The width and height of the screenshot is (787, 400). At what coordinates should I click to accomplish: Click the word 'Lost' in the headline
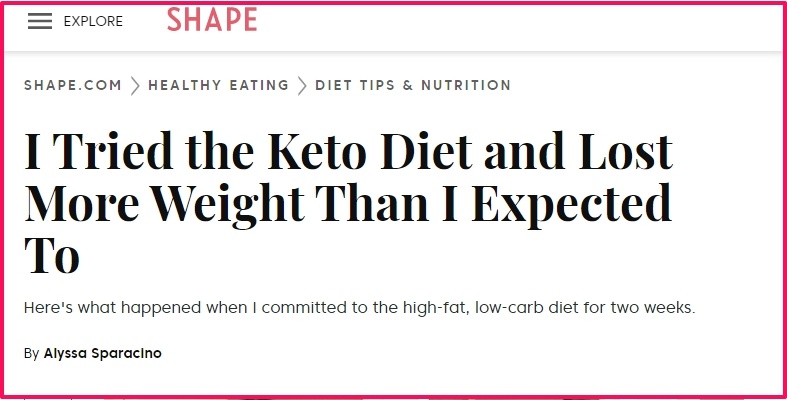[626, 151]
